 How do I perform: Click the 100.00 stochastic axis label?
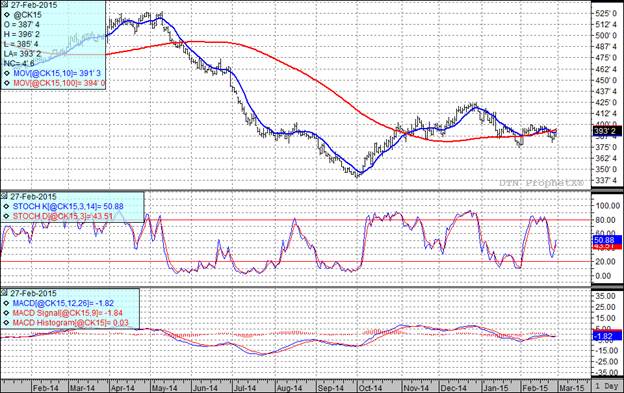[607, 206]
